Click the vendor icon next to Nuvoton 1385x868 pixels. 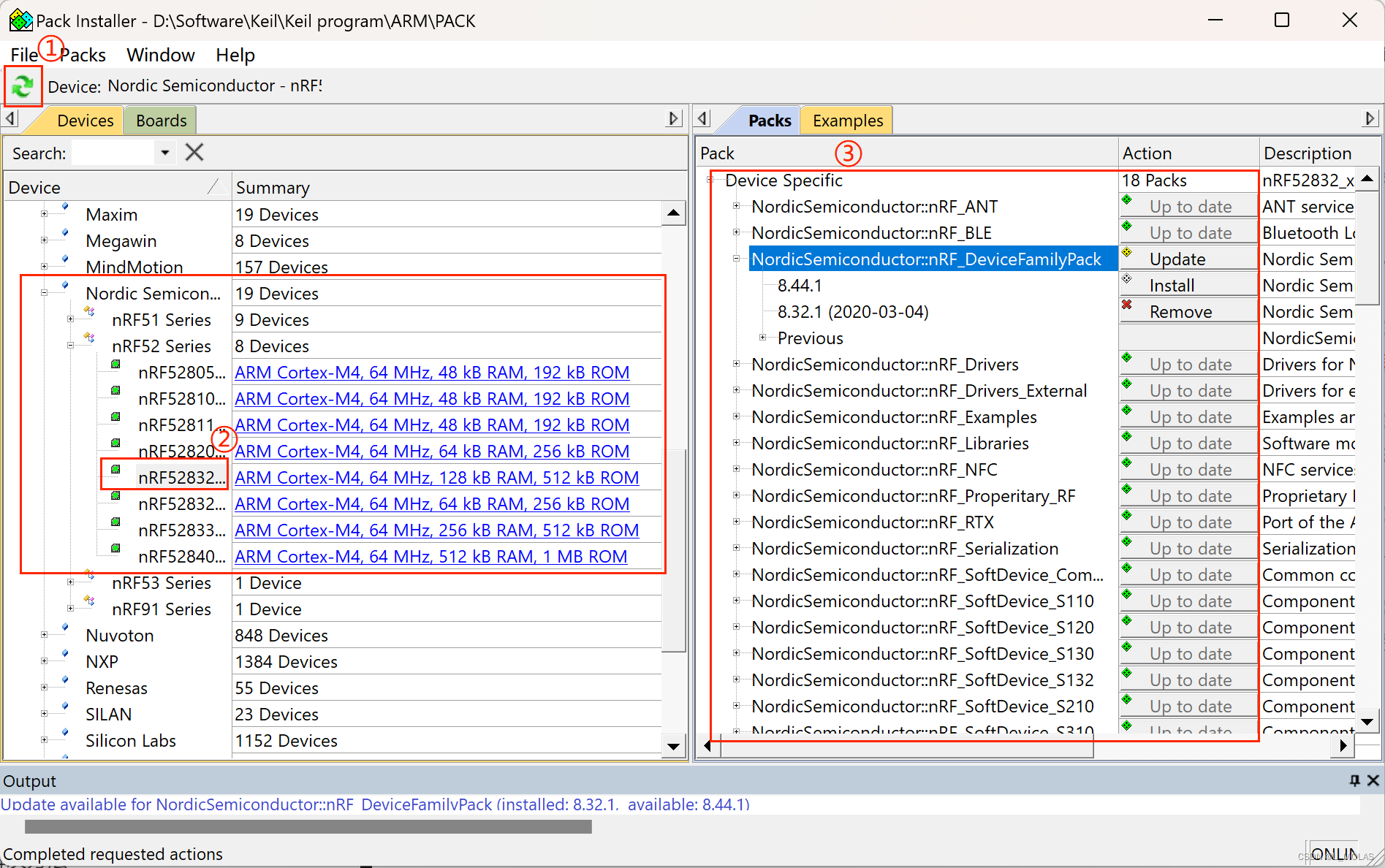pyautogui.click(x=65, y=628)
